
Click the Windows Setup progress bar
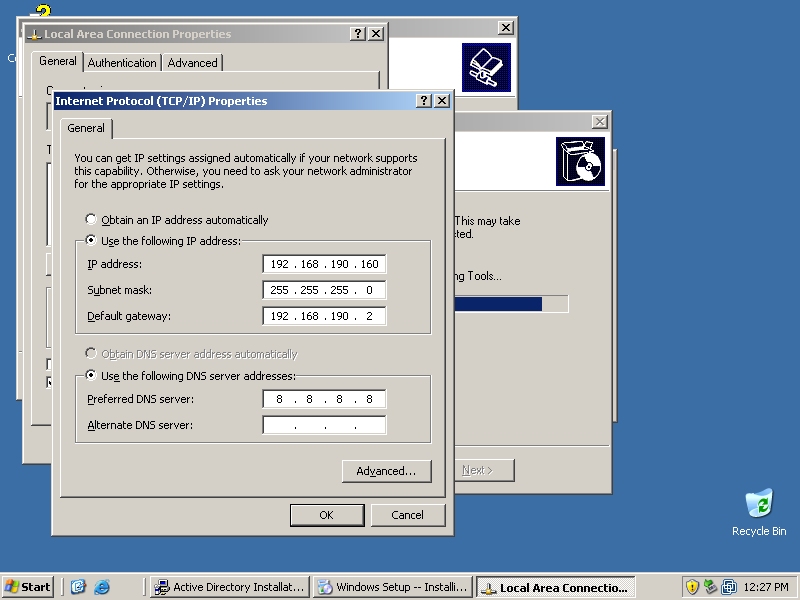pyautogui.click(x=511, y=304)
